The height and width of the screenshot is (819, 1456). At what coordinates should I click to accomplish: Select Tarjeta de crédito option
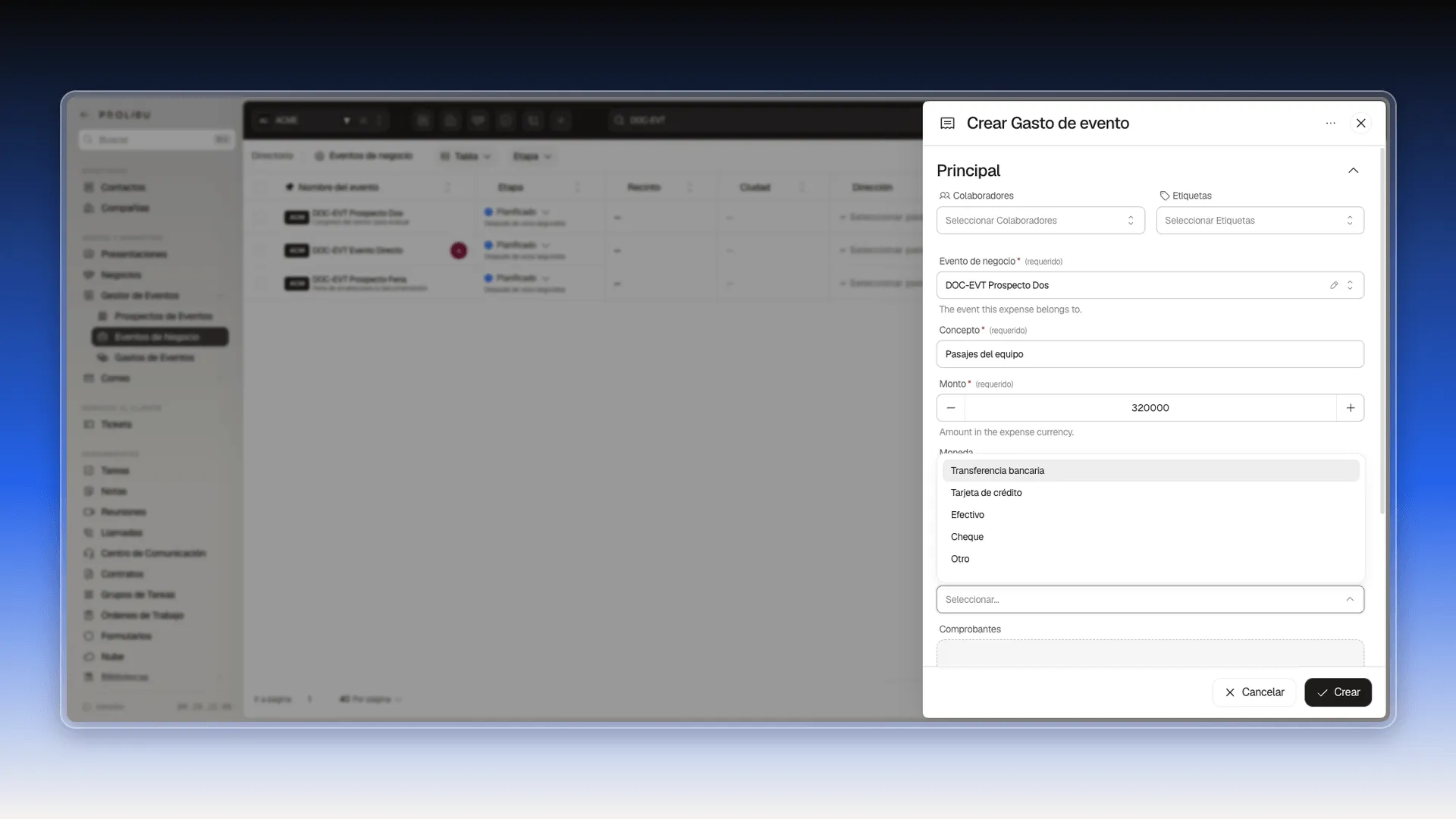click(x=1150, y=493)
